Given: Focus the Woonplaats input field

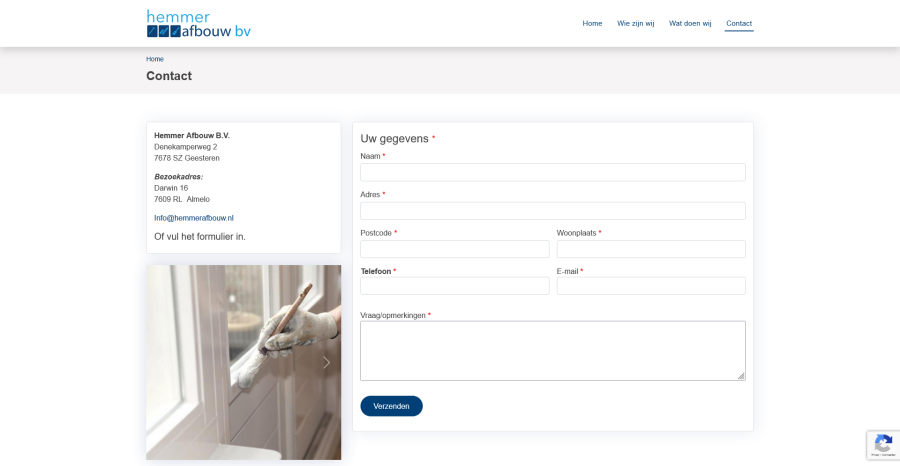Looking at the screenshot, I should tap(650, 249).
